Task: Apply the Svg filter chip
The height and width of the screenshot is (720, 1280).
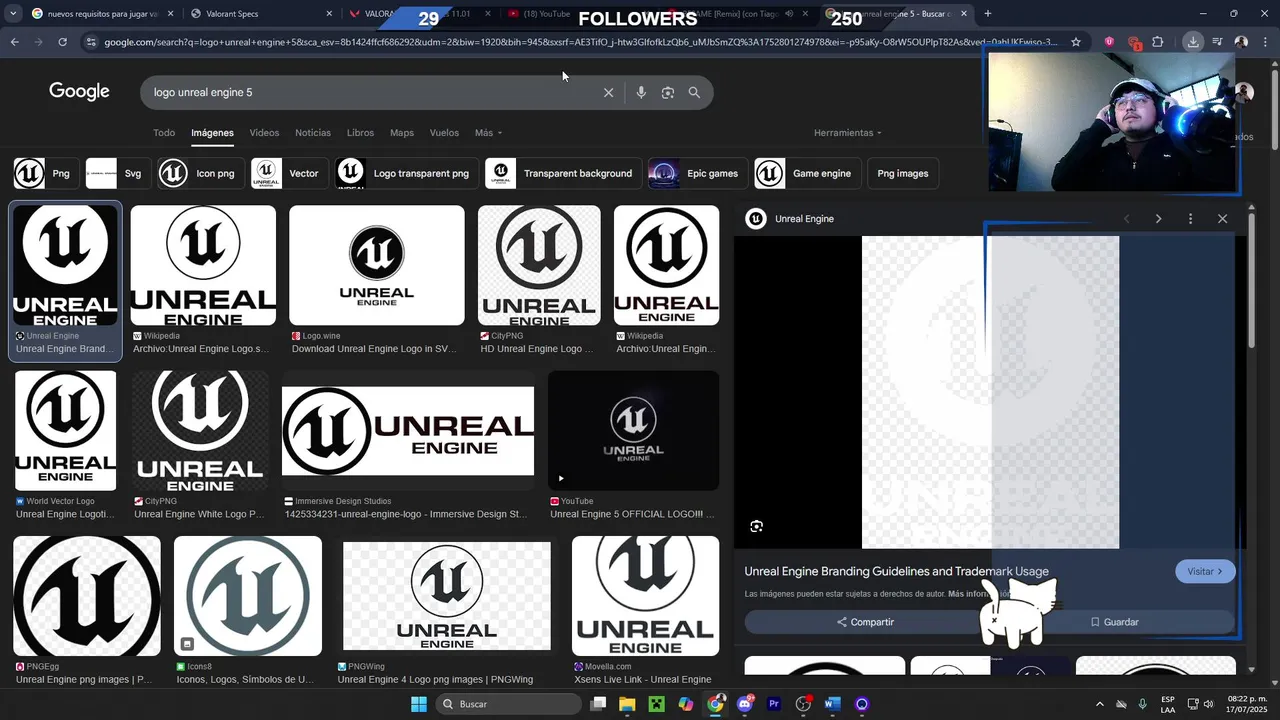Action: coord(117,173)
